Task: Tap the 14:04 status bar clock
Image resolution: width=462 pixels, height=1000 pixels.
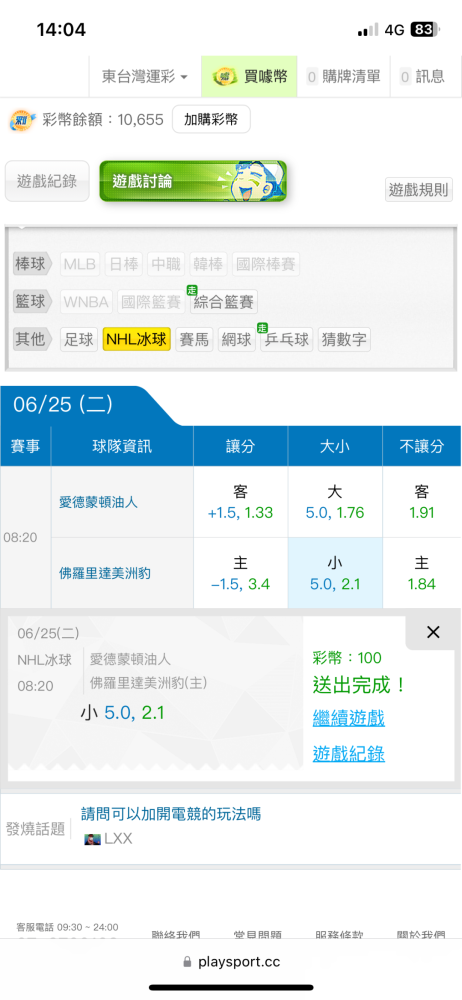Action: 61,29
